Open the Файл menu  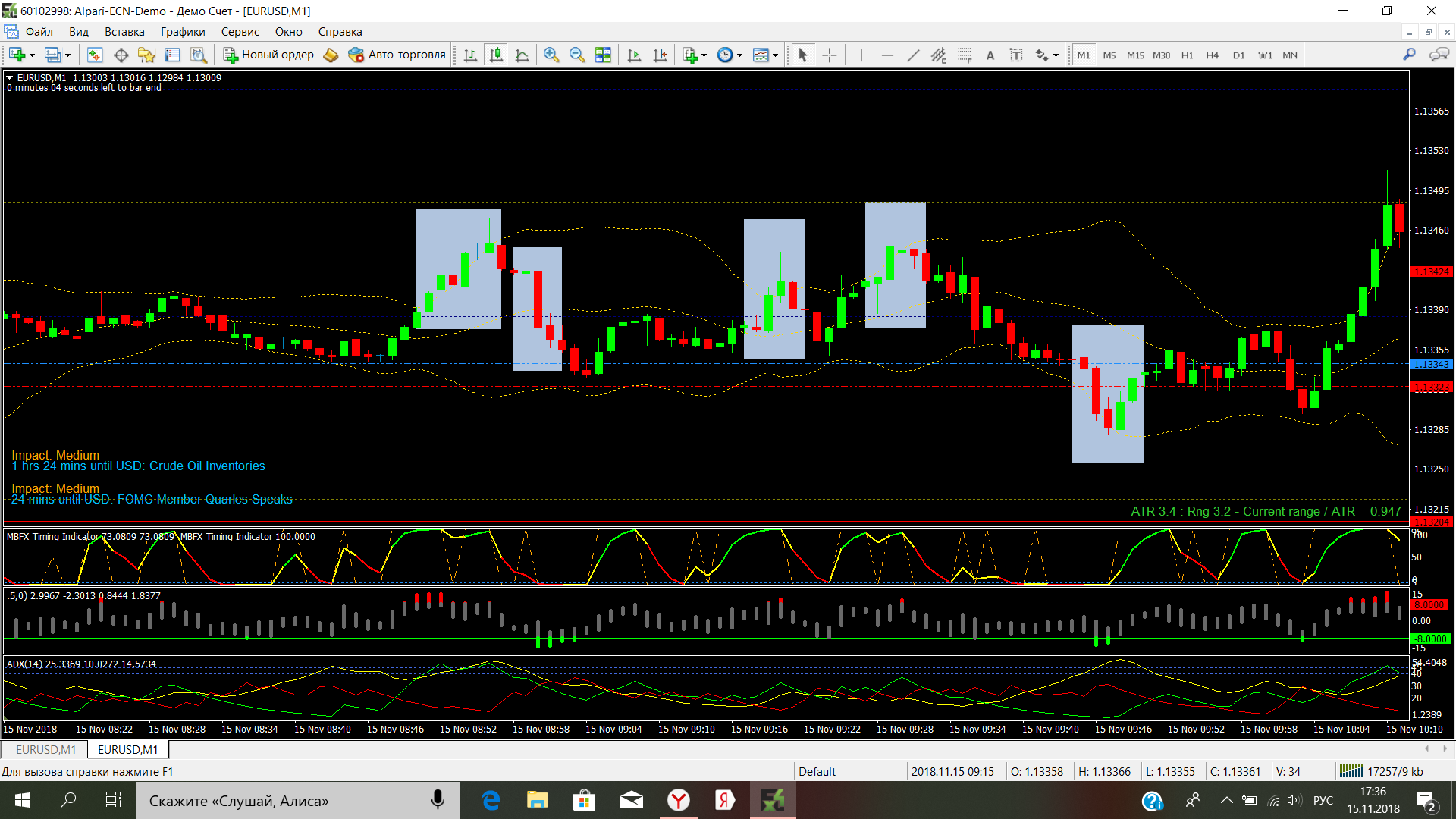pos(39,32)
